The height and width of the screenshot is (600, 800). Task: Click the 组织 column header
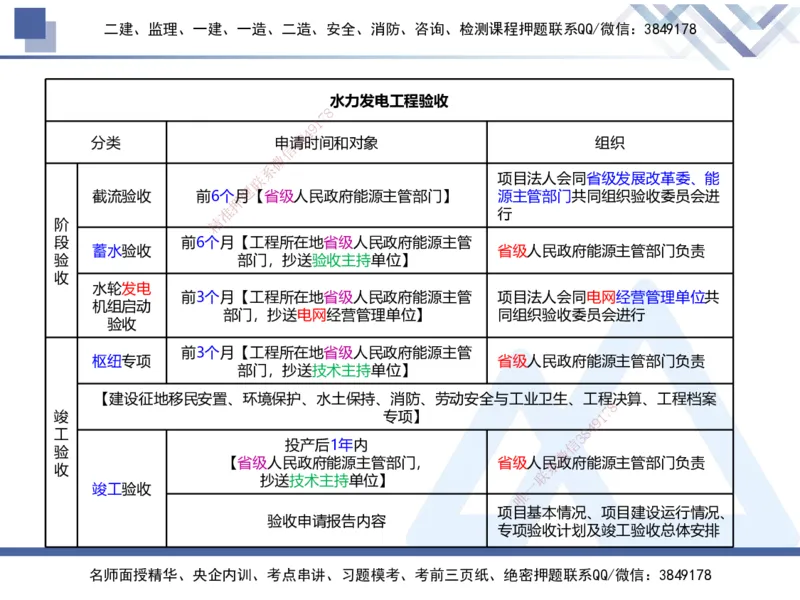coord(609,141)
